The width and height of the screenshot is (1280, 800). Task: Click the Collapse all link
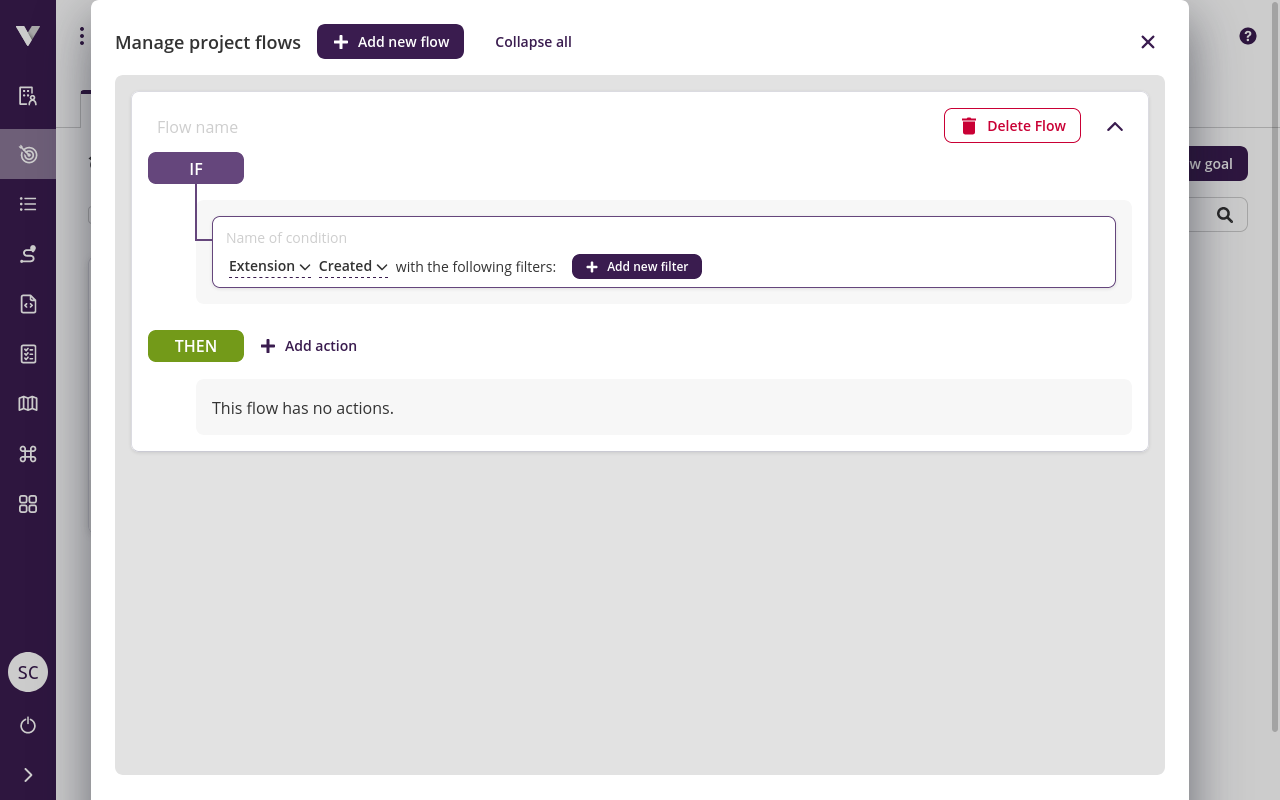coord(533,42)
